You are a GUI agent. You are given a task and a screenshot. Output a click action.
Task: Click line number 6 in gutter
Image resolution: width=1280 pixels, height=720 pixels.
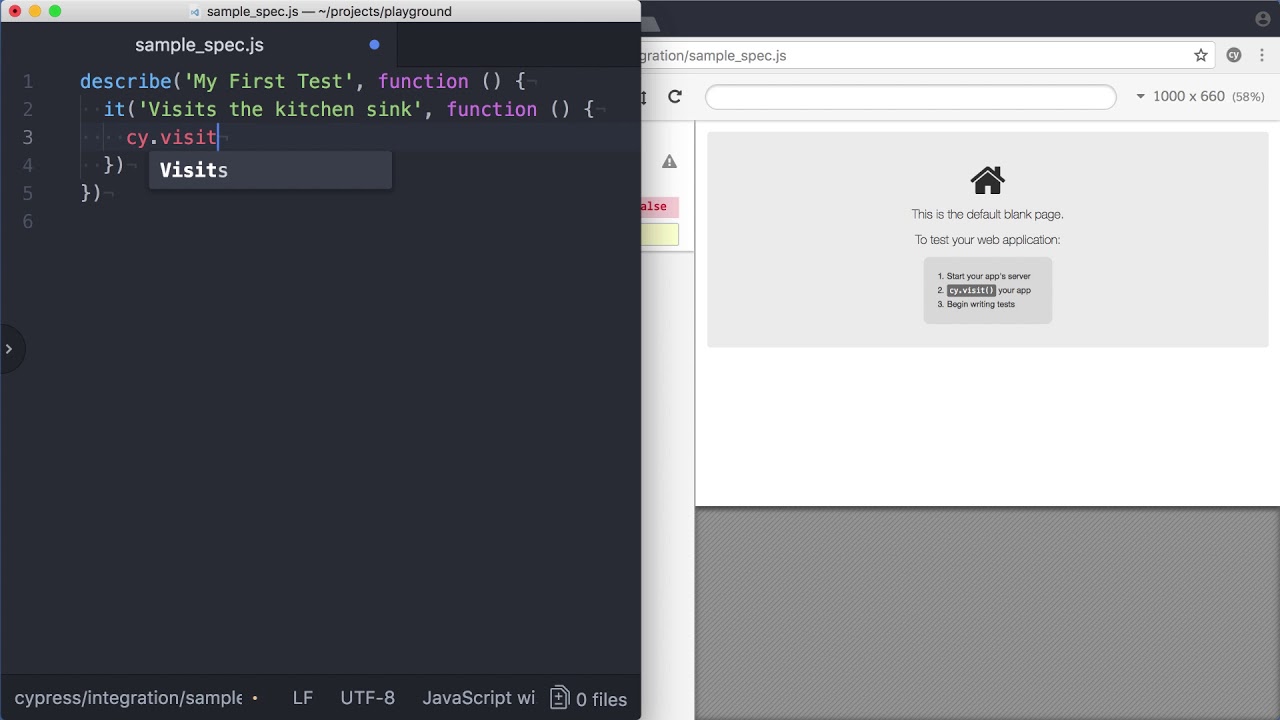28,221
